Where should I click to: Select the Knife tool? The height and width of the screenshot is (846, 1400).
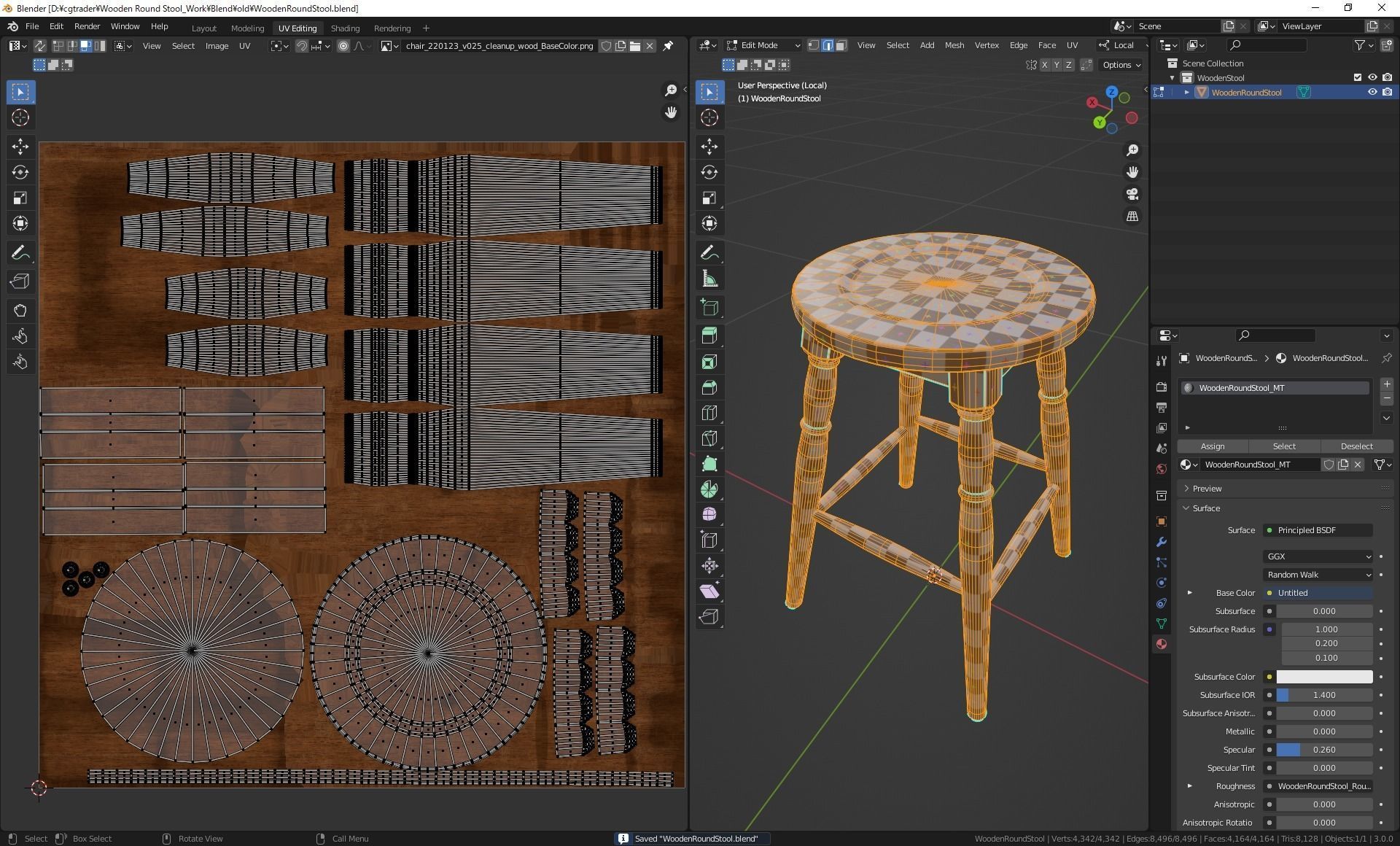click(709, 438)
